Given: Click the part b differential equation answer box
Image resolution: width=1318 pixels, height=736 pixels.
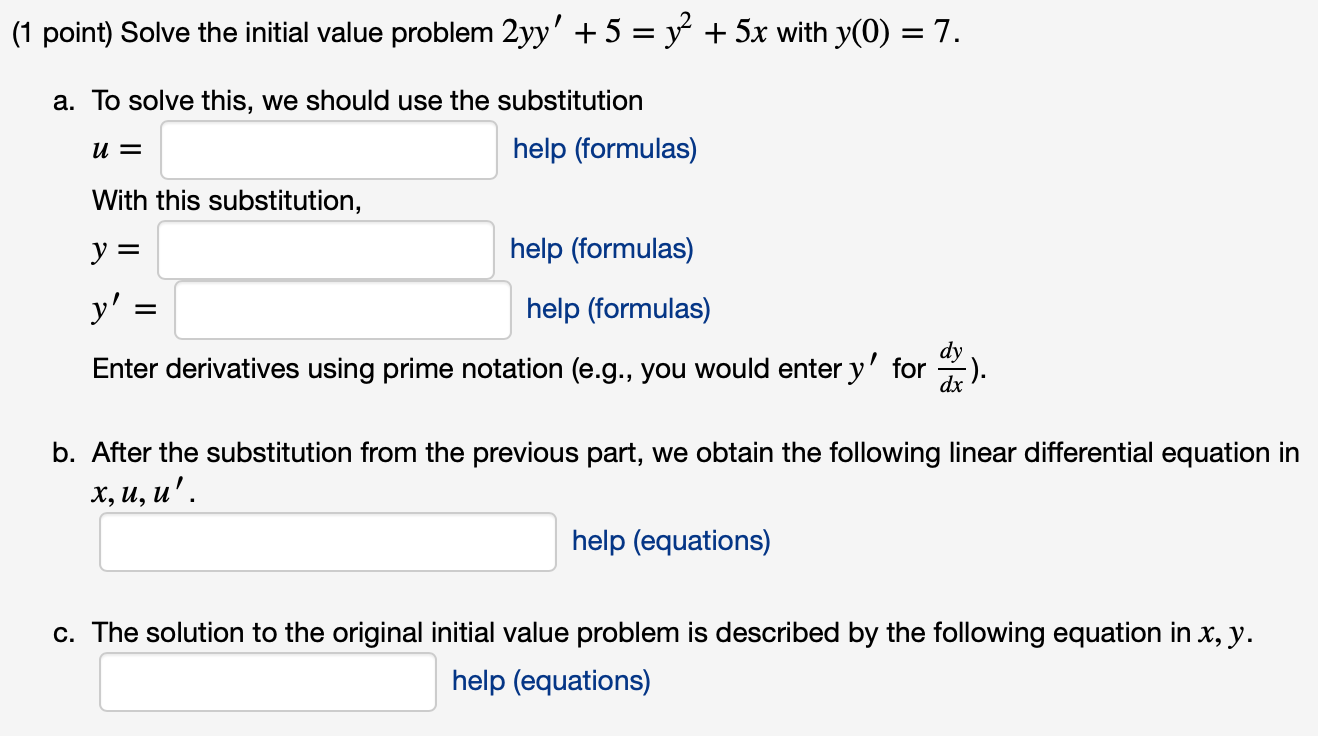Looking at the screenshot, I should (x=327, y=541).
